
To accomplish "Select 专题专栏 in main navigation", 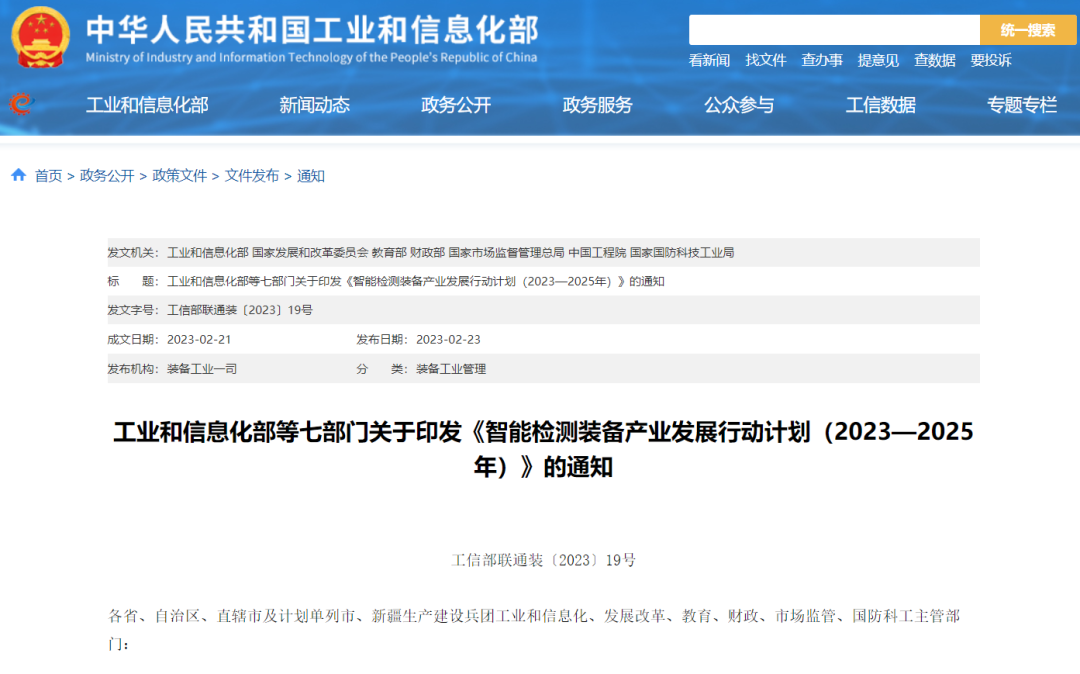I will 1022,105.
